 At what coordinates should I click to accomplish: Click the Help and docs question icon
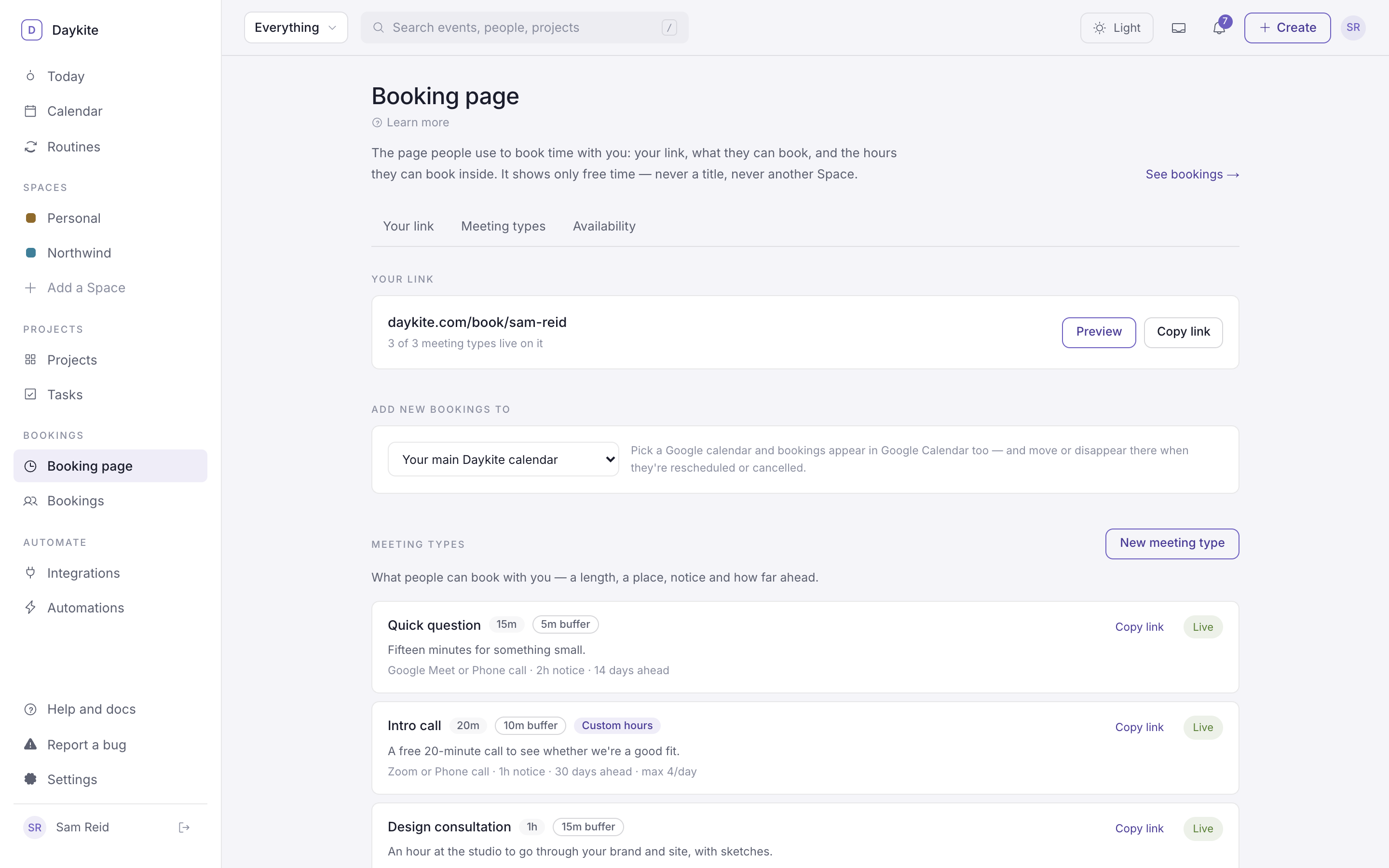30,709
